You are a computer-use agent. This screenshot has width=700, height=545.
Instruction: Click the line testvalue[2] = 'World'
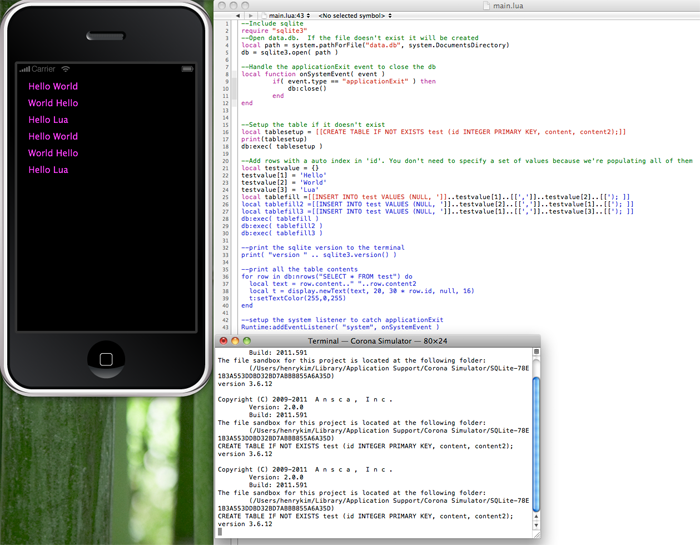tap(284, 183)
